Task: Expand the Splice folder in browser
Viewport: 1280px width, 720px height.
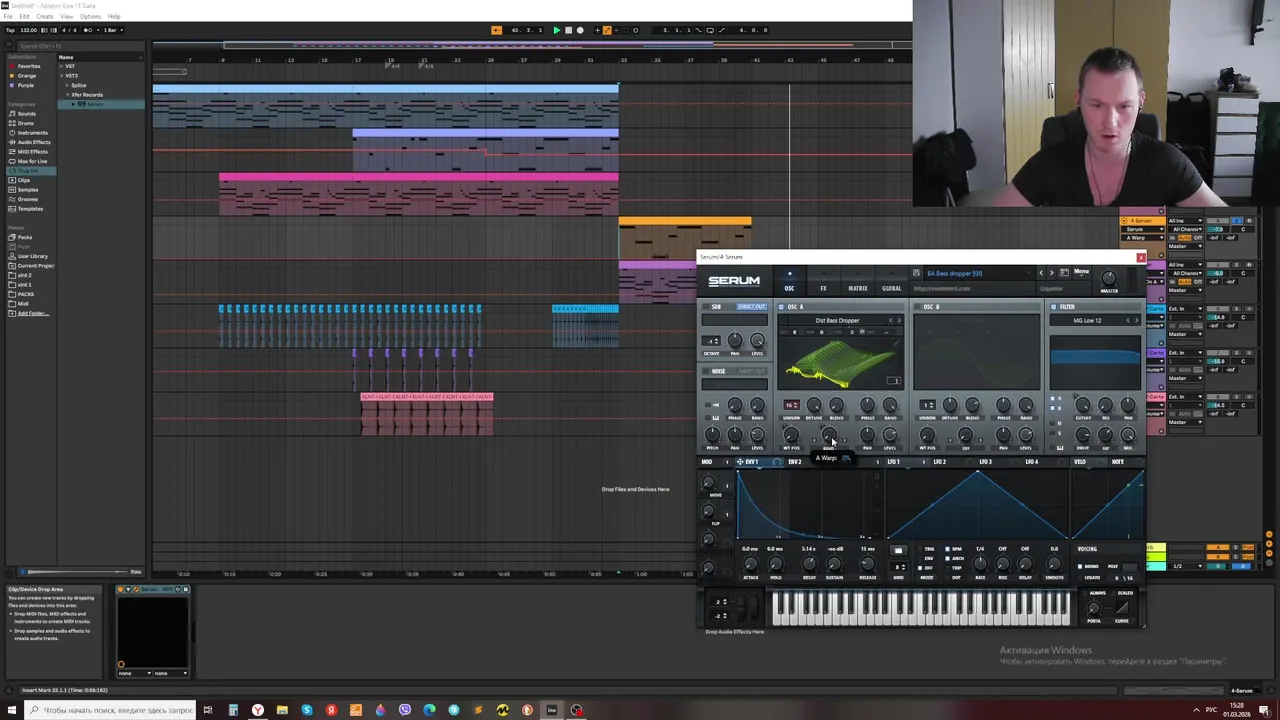Action: pos(67,85)
